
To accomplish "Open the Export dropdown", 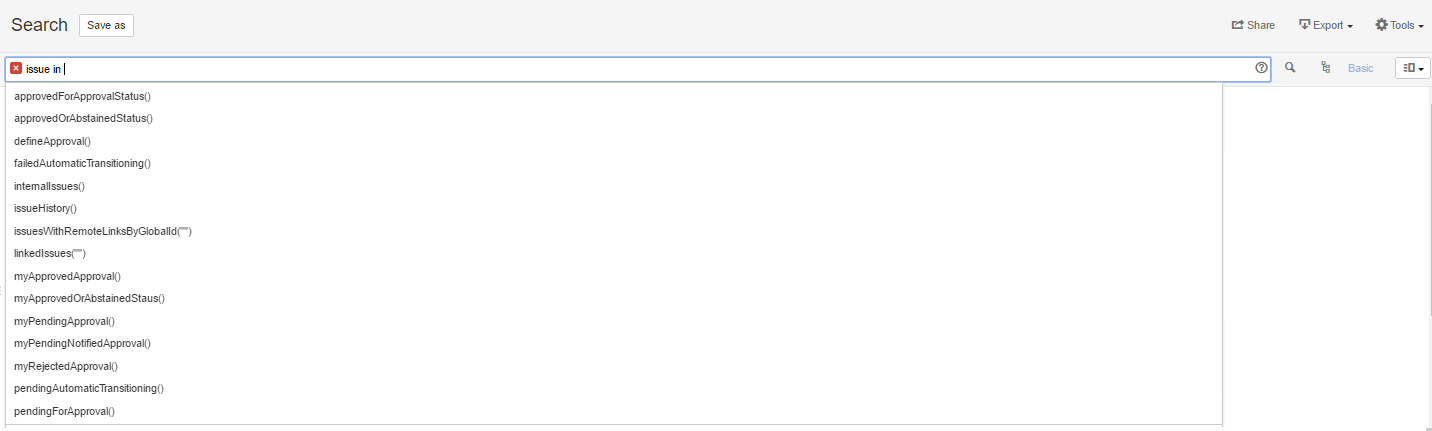I will [x=1325, y=25].
